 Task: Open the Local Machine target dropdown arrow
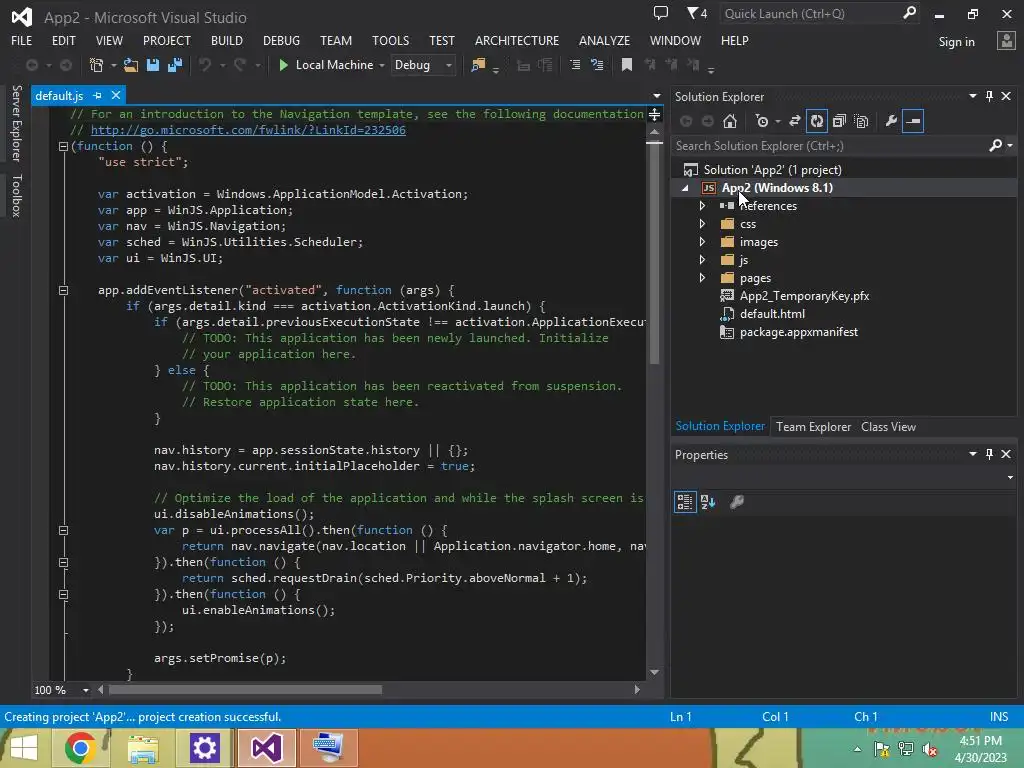(381, 65)
